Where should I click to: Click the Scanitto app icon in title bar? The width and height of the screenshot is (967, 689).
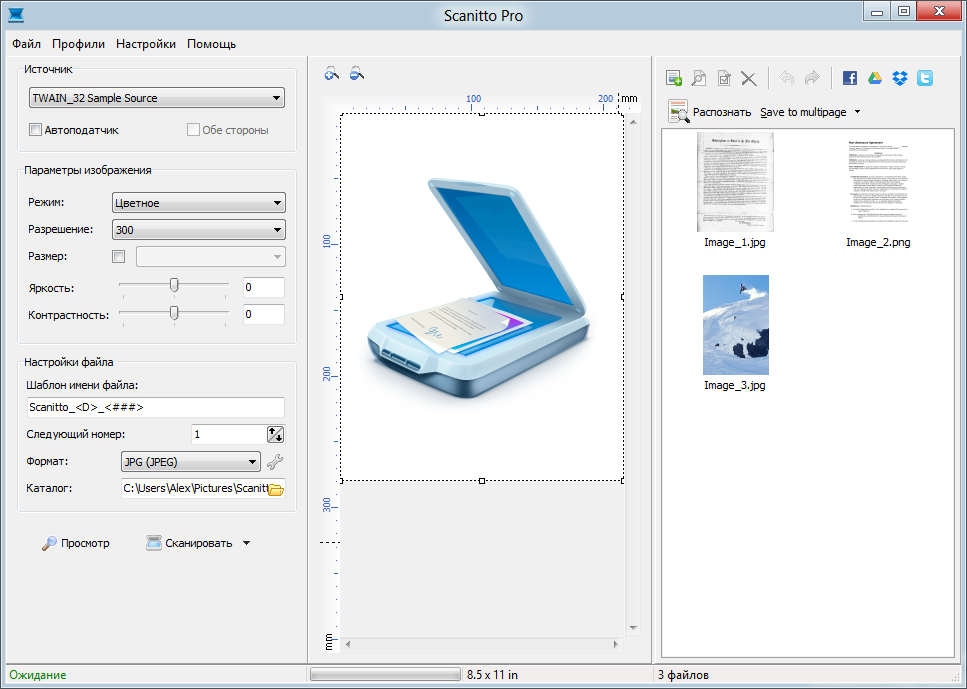pos(15,14)
